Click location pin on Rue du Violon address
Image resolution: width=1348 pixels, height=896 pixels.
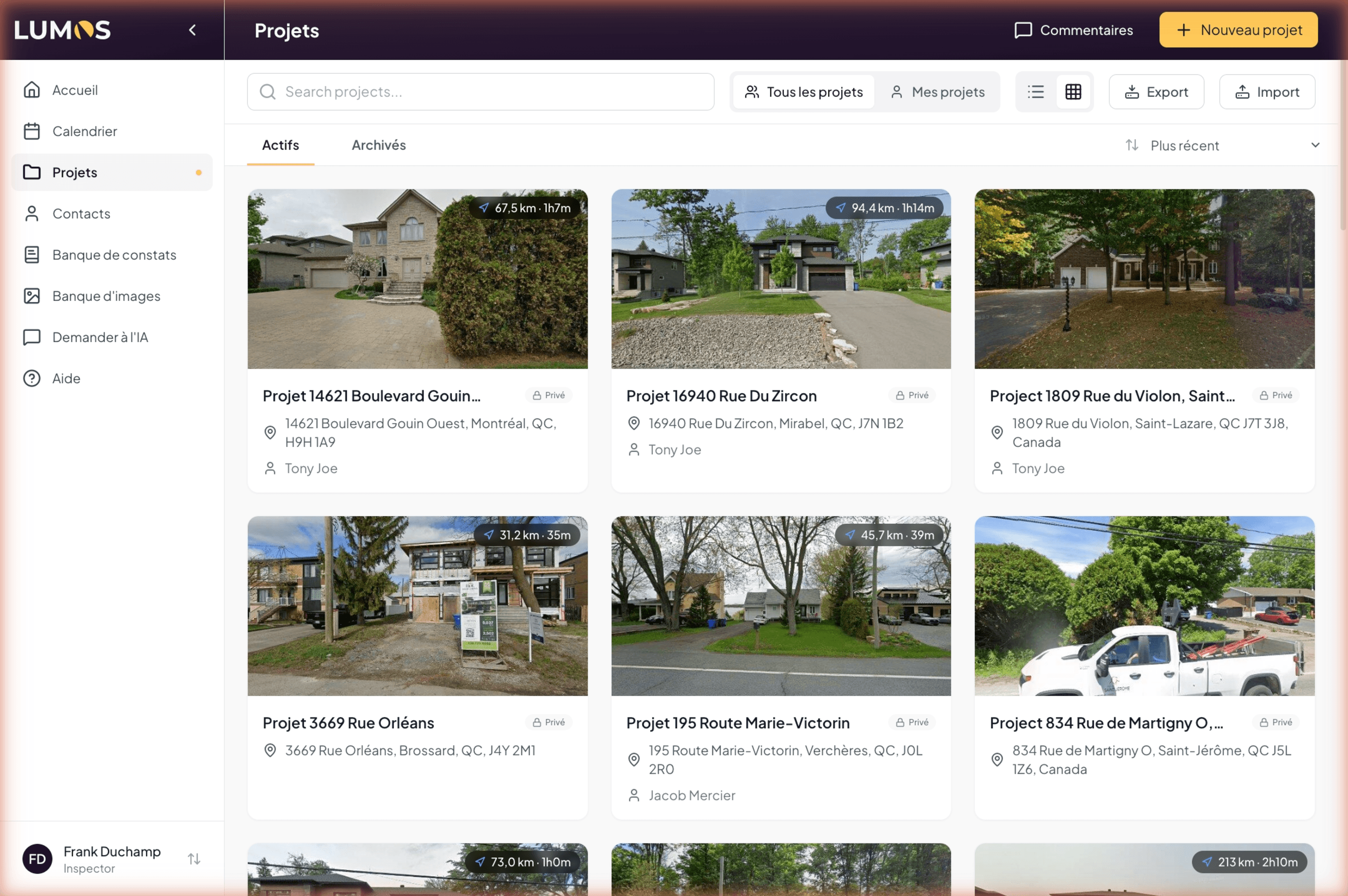point(997,433)
